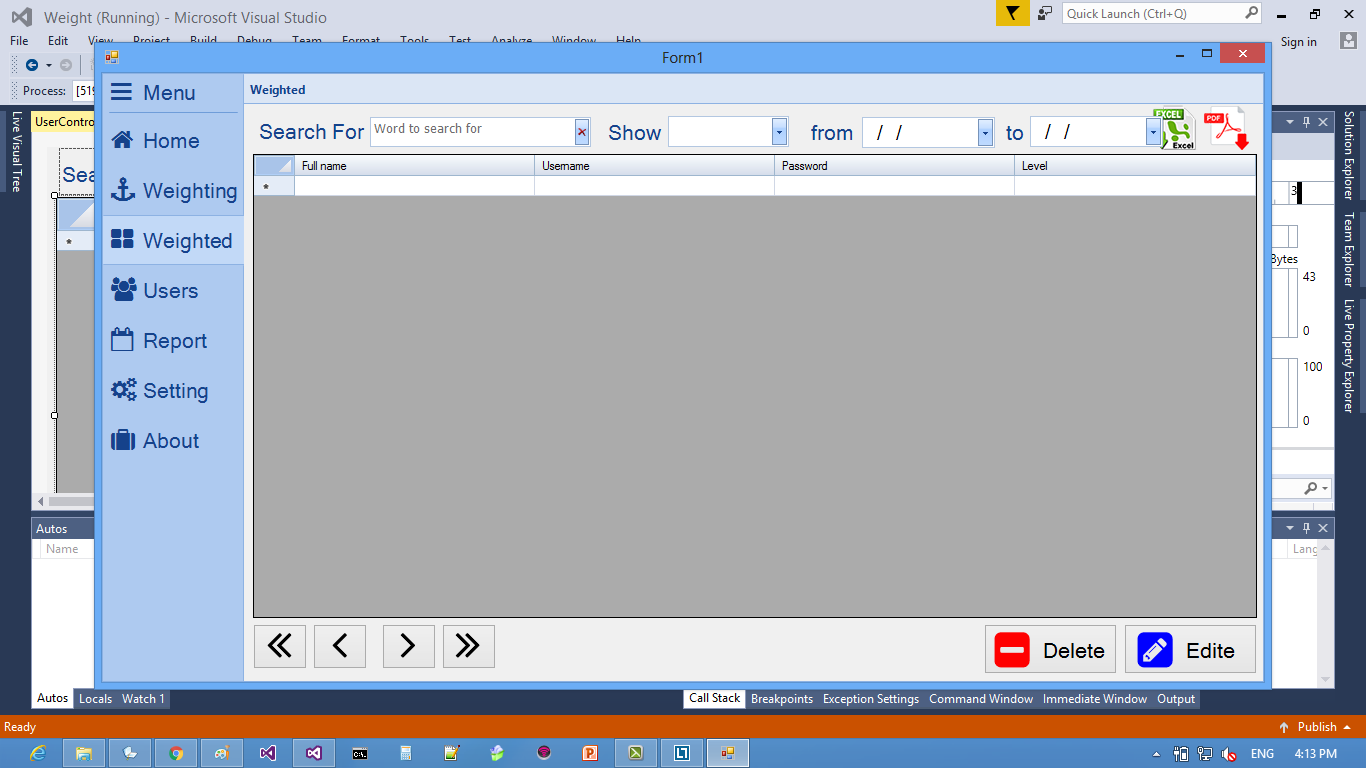Image resolution: width=1366 pixels, height=768 pixels.
Task: Click the sign-in account avatar icon
Action: 1347,41
